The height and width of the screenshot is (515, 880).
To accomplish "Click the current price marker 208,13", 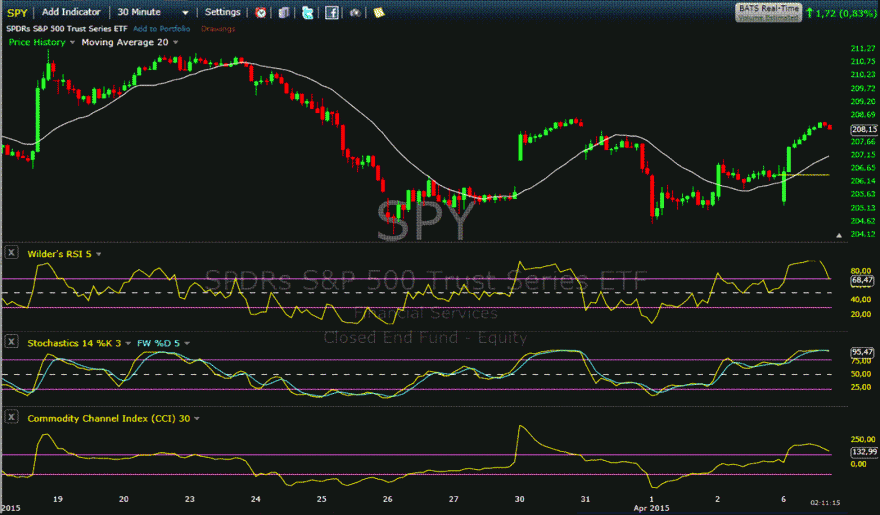I will (x=864, y=130).
